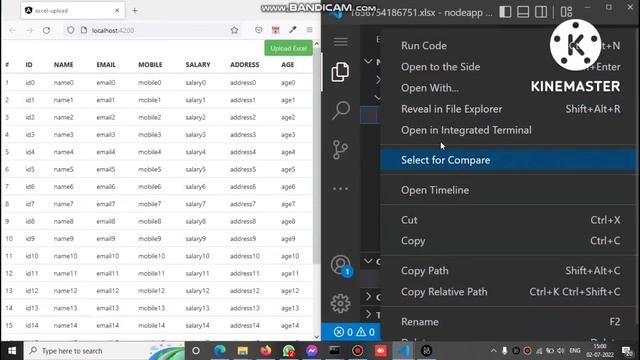Screen dimensions: 640x360
Task: Collapse the explorer section chevron beside Accounts icon
Action: click(x=368, y=261)
